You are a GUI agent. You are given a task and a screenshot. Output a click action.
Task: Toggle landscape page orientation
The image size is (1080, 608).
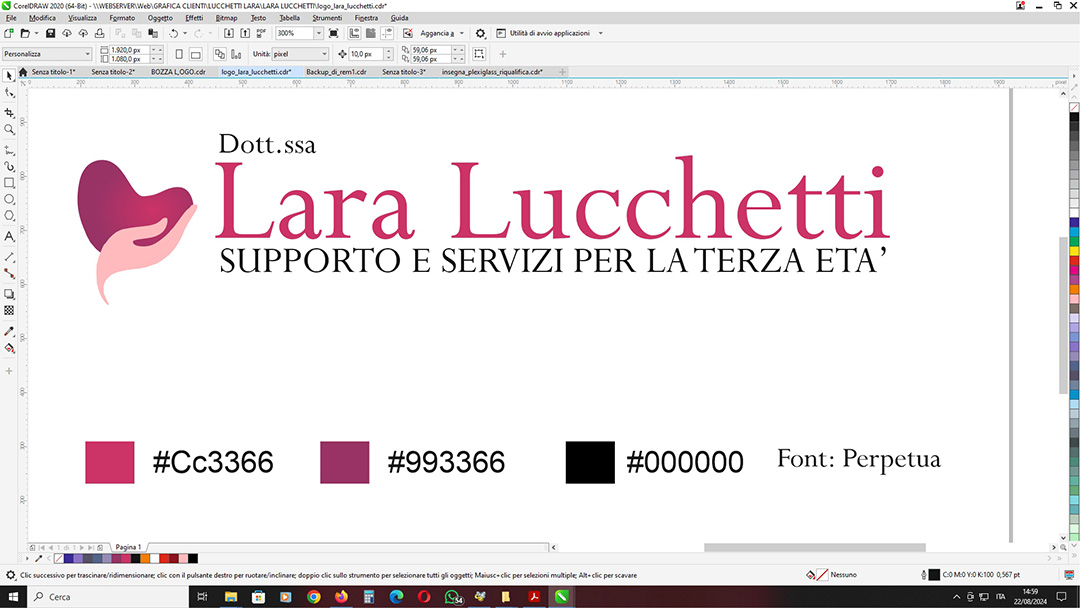[195, 54]
